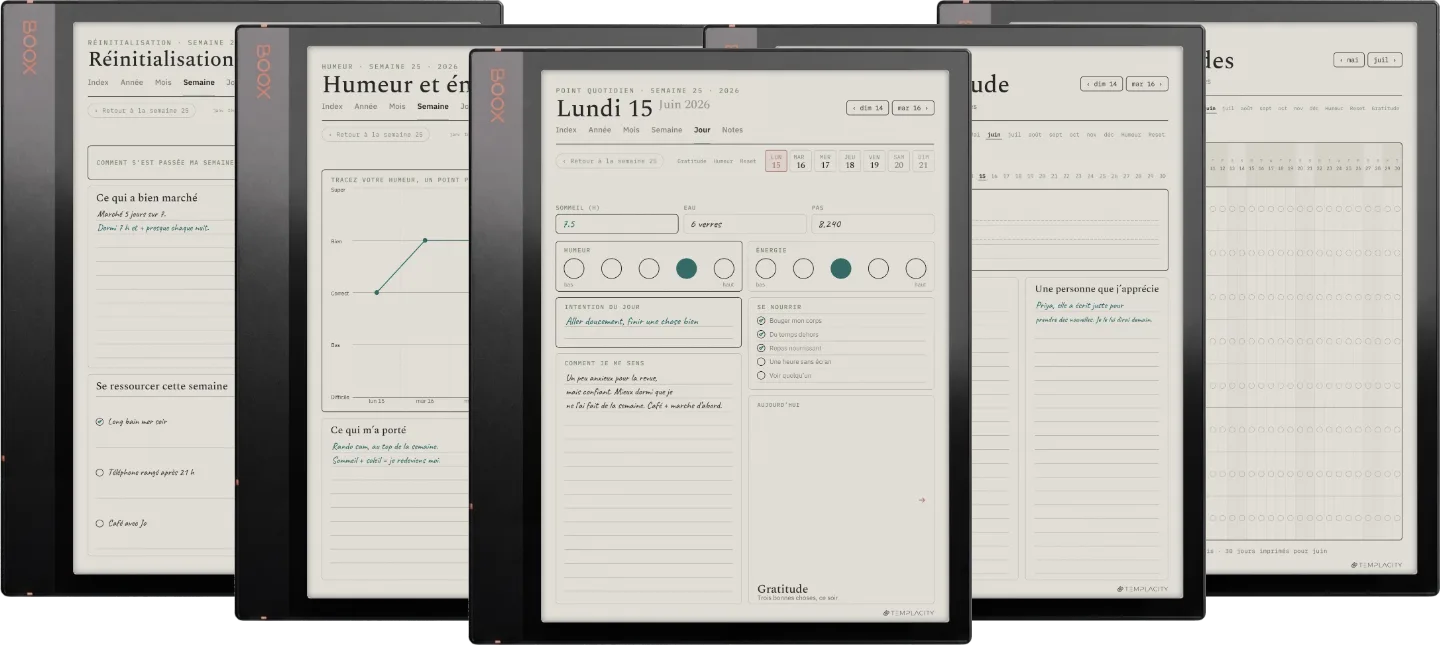Click the first mood chart point at the Correct level
Screen dimensions: 1440x646
point(376,293)
